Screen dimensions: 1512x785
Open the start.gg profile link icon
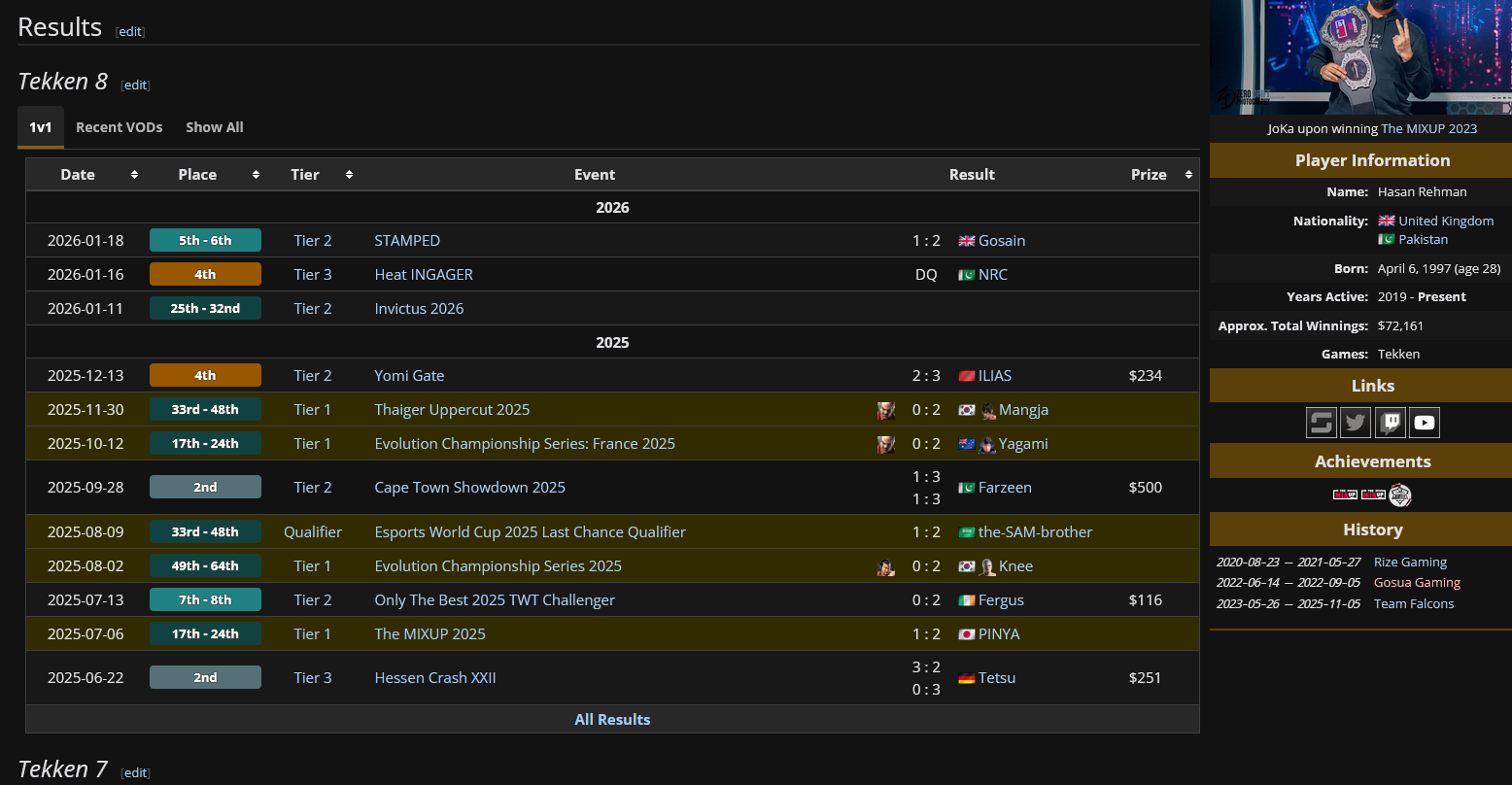pos(1322,423)
